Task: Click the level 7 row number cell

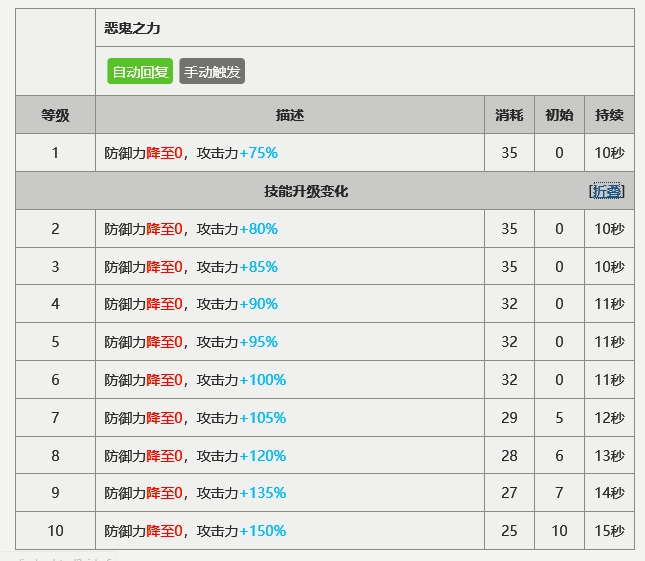Action: tap(56, 417)
